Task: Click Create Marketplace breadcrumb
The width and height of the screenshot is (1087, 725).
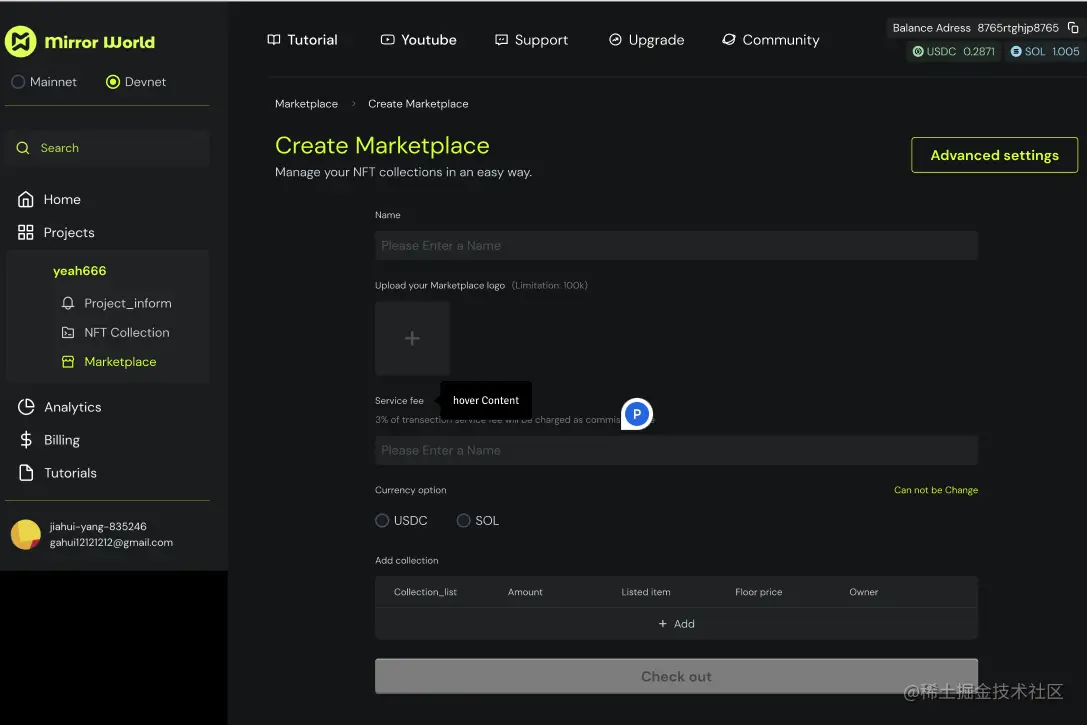Action: click(418, 104)
